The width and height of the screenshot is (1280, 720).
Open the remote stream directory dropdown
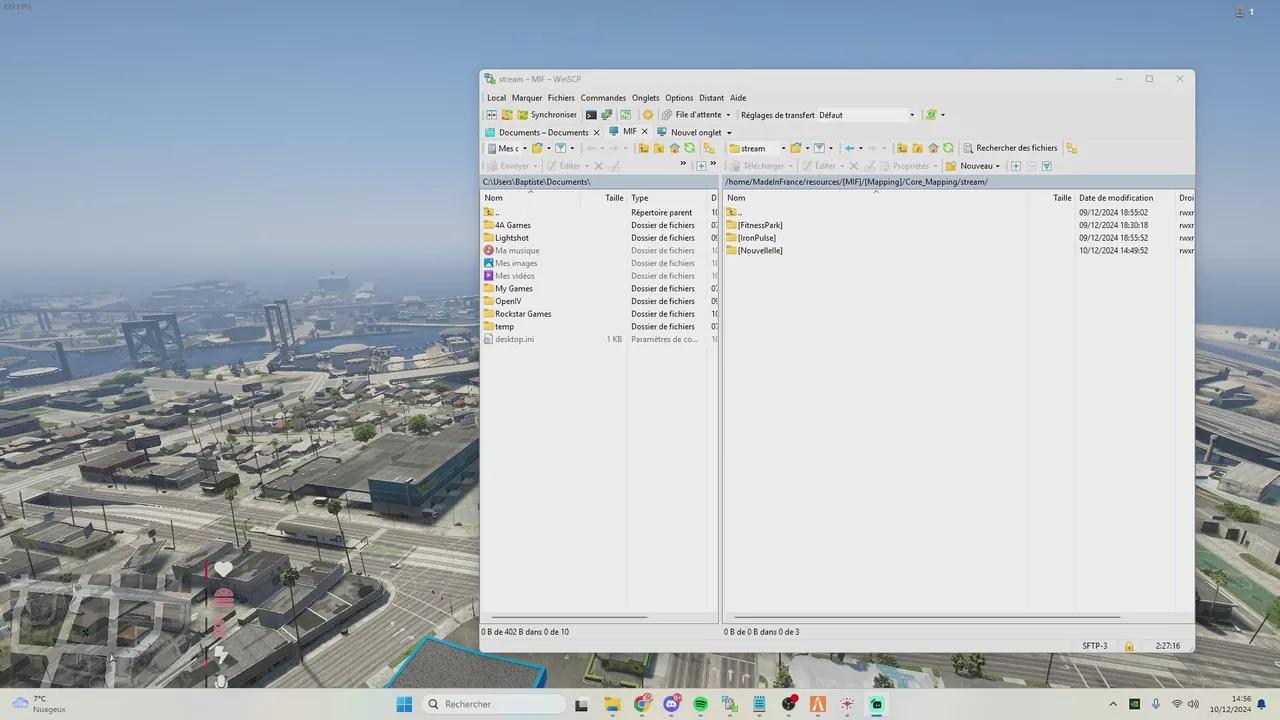click(x=757, y=148)
